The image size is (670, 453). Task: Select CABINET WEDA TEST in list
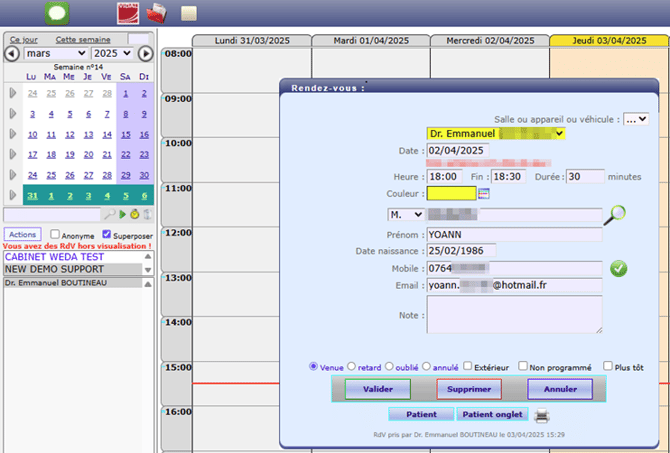pos(73,257)
